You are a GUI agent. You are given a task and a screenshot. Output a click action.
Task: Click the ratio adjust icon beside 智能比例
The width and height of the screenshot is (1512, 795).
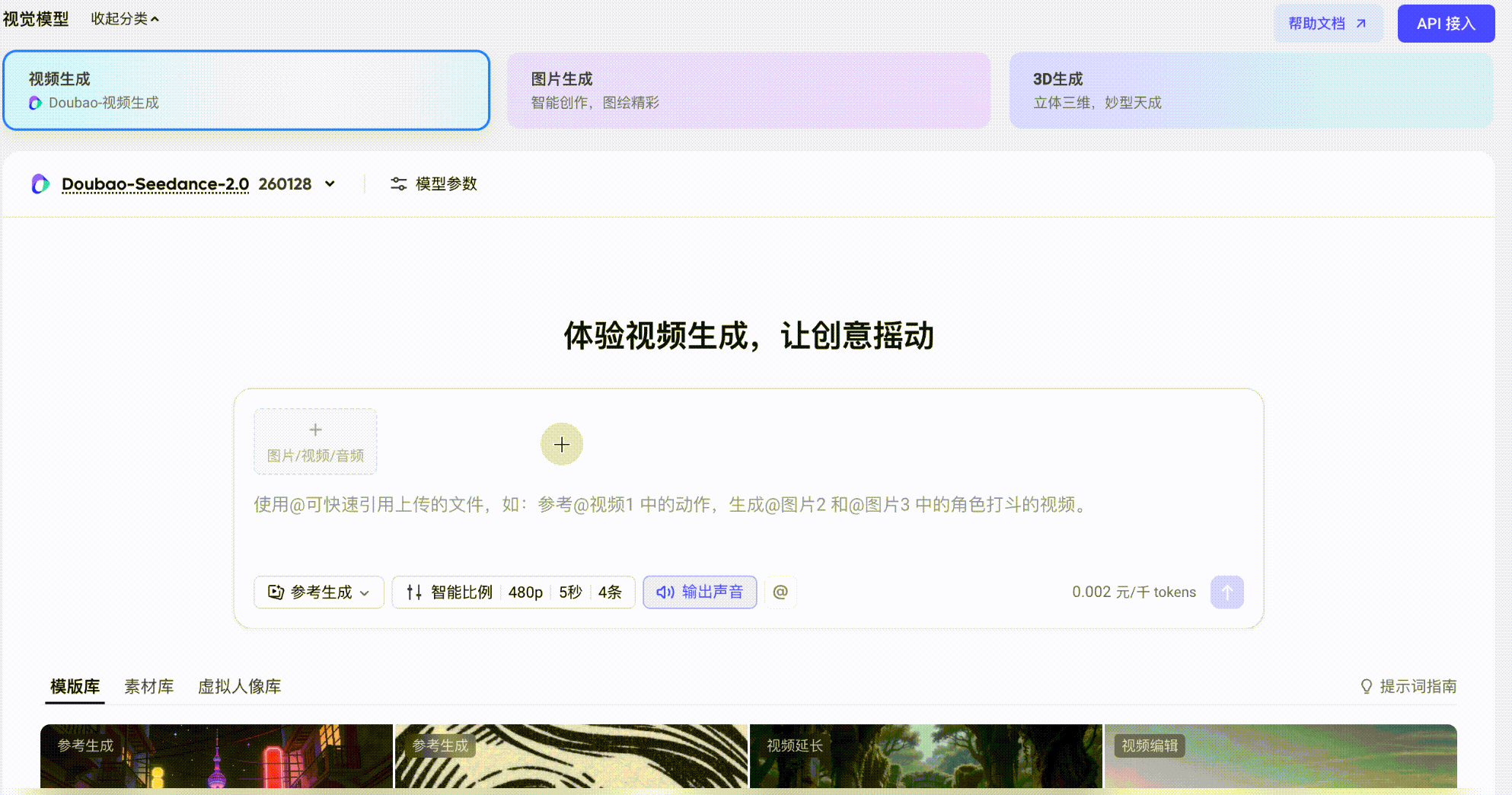(x=414, y=592)
